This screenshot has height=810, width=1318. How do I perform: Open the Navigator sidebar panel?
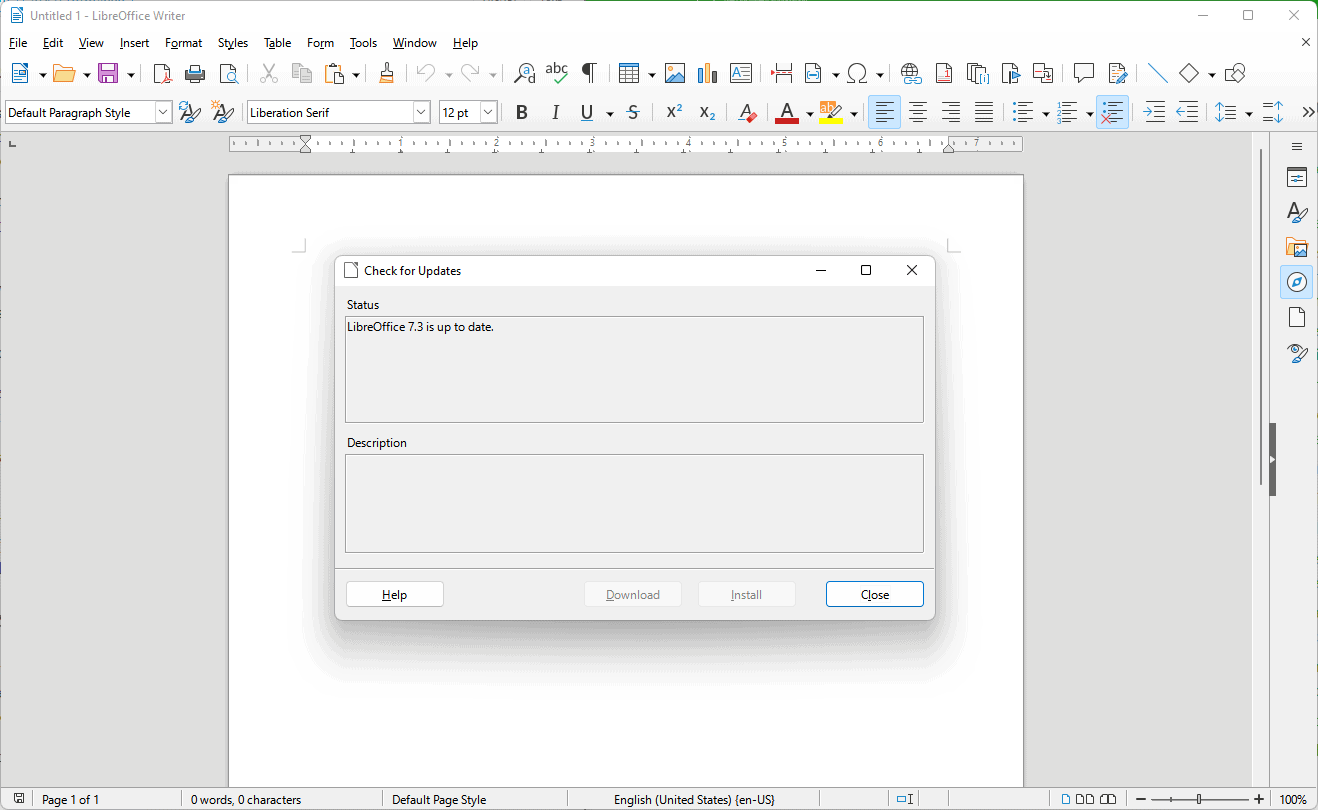click(1296, 282)
